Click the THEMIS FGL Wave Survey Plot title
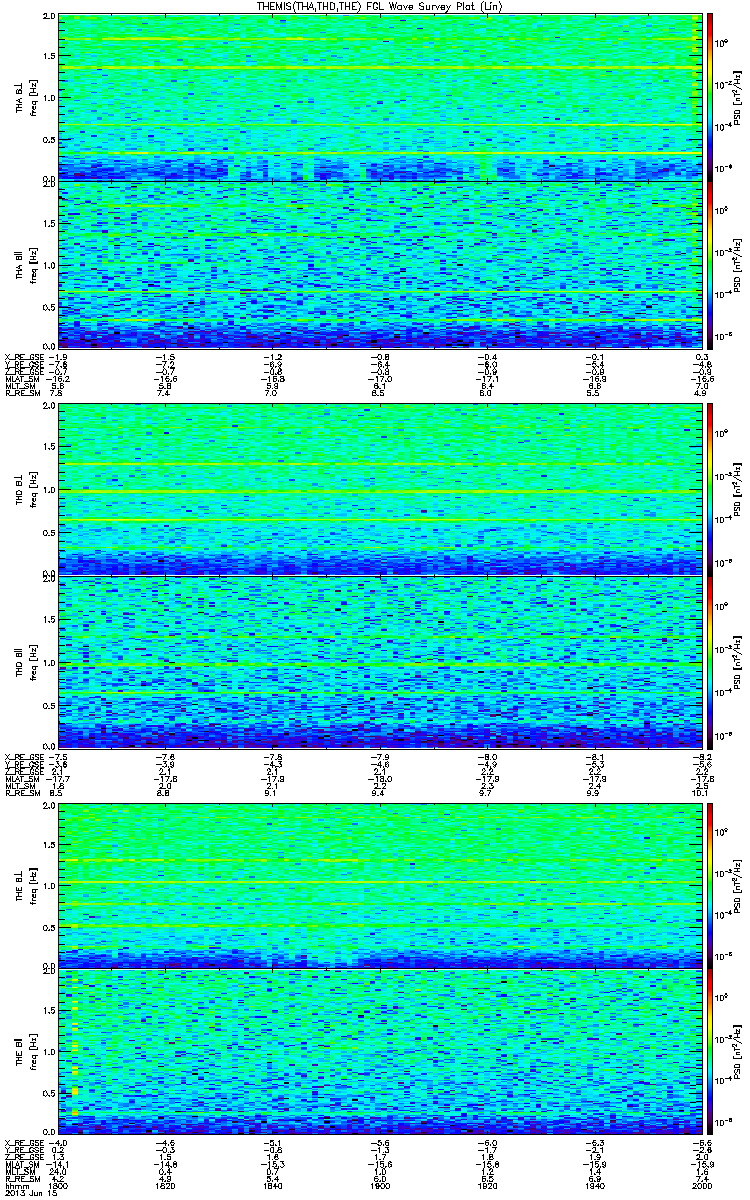The width and height of the screenshot is (750, 1200). click(x=381, y=6)
